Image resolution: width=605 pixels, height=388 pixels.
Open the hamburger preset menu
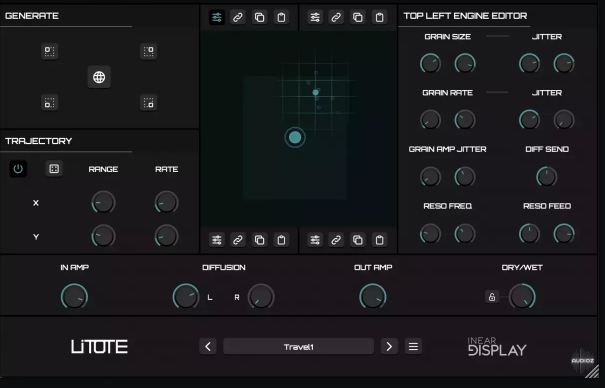(413, 347)
